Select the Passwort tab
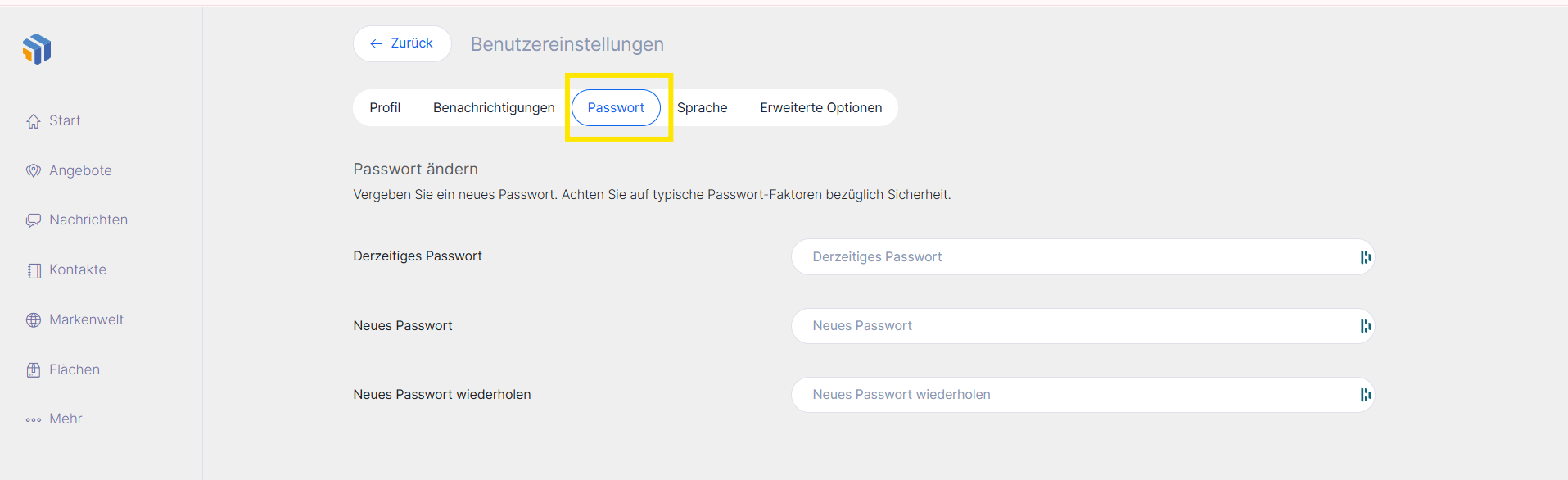Viewport: 1568px width, 480px height. pos(616,108)
